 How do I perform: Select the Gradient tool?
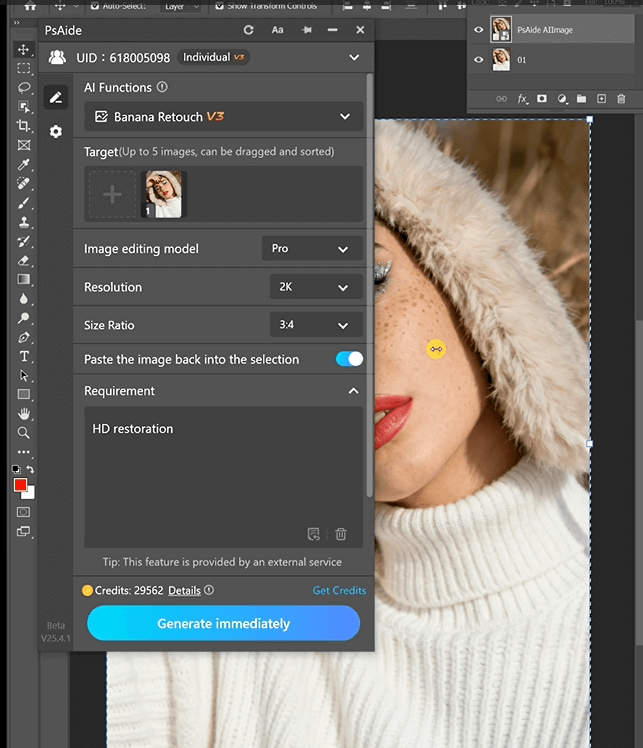click(x=23, y=280)
